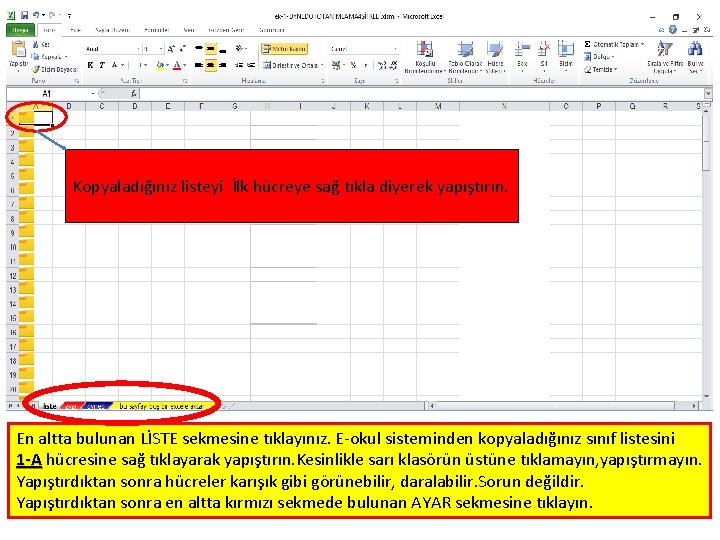The height and width of the screenshot is (540, 720).
Task: Open the font size dropdown
Action: [x=161, y=49]
